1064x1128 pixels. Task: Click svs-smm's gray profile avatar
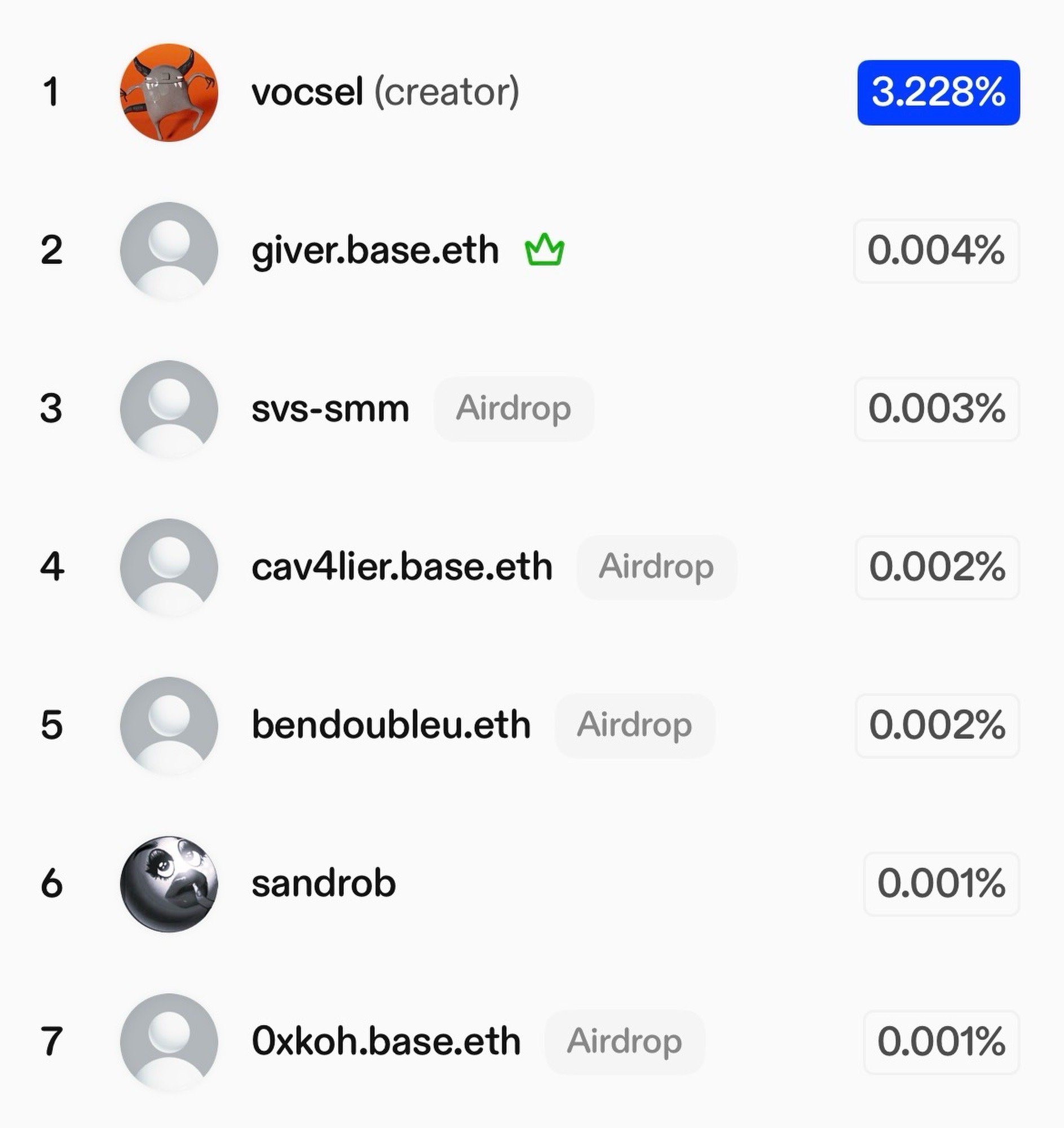click(169, 408)
